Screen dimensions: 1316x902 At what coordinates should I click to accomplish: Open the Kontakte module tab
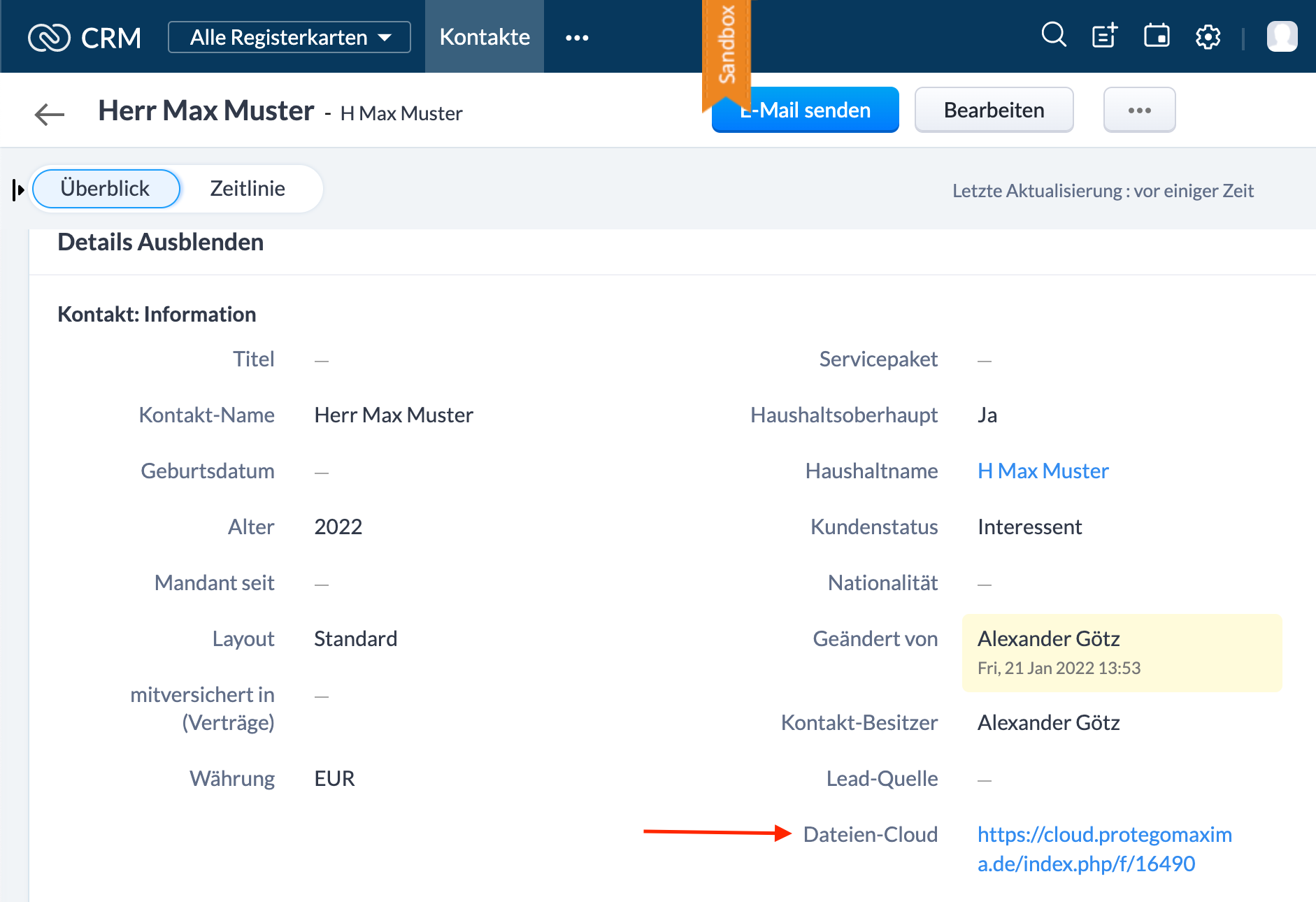coord(485,37)
